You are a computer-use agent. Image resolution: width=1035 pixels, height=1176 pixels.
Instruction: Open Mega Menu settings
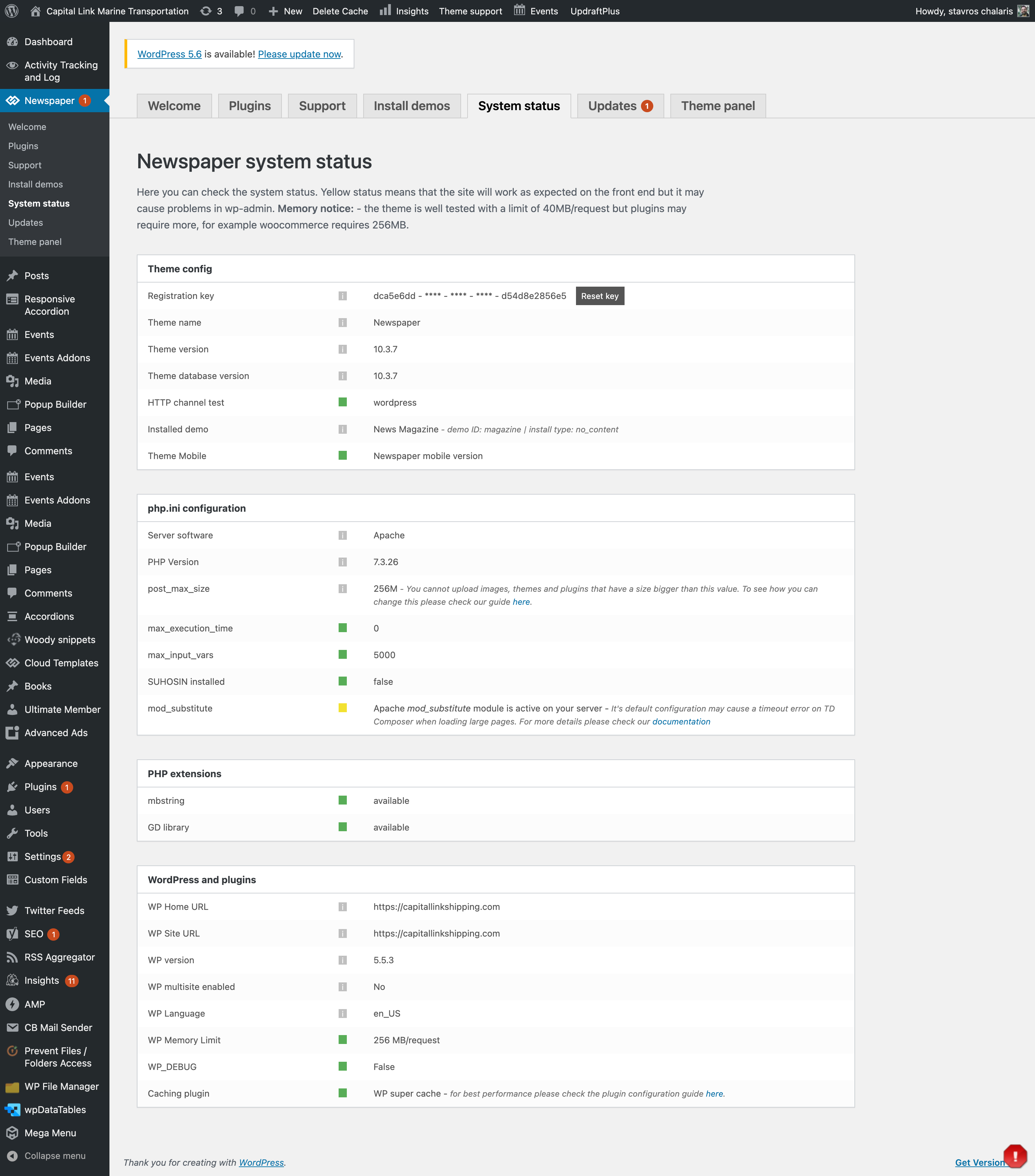(x=55, y=1133)
